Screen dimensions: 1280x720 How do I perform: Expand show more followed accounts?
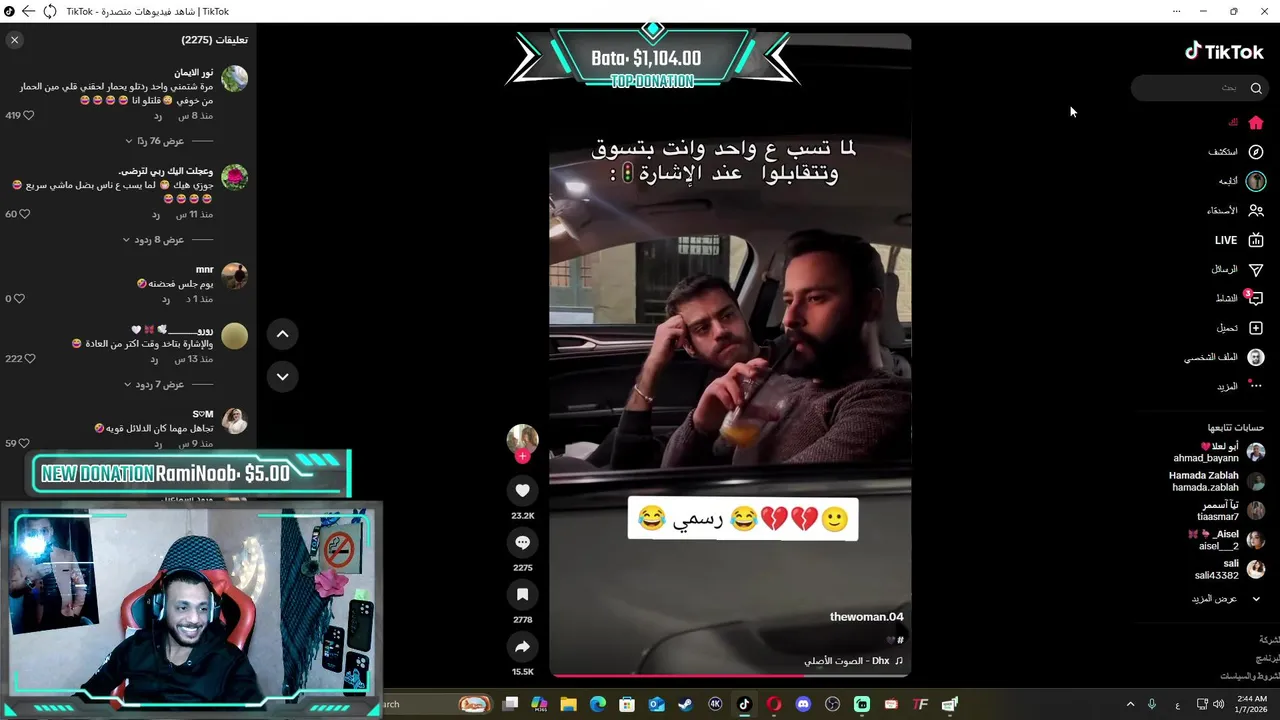1226,599
